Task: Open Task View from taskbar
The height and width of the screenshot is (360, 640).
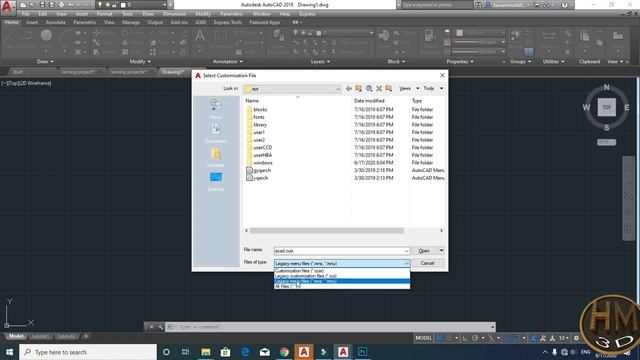Action: click(185, 352)
